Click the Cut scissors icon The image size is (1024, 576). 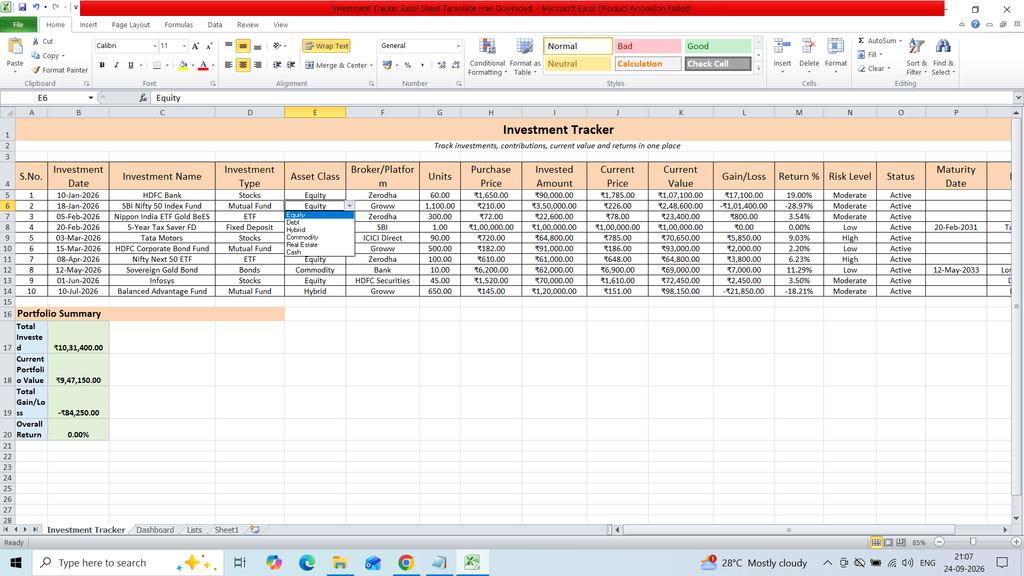click(36, 41)
